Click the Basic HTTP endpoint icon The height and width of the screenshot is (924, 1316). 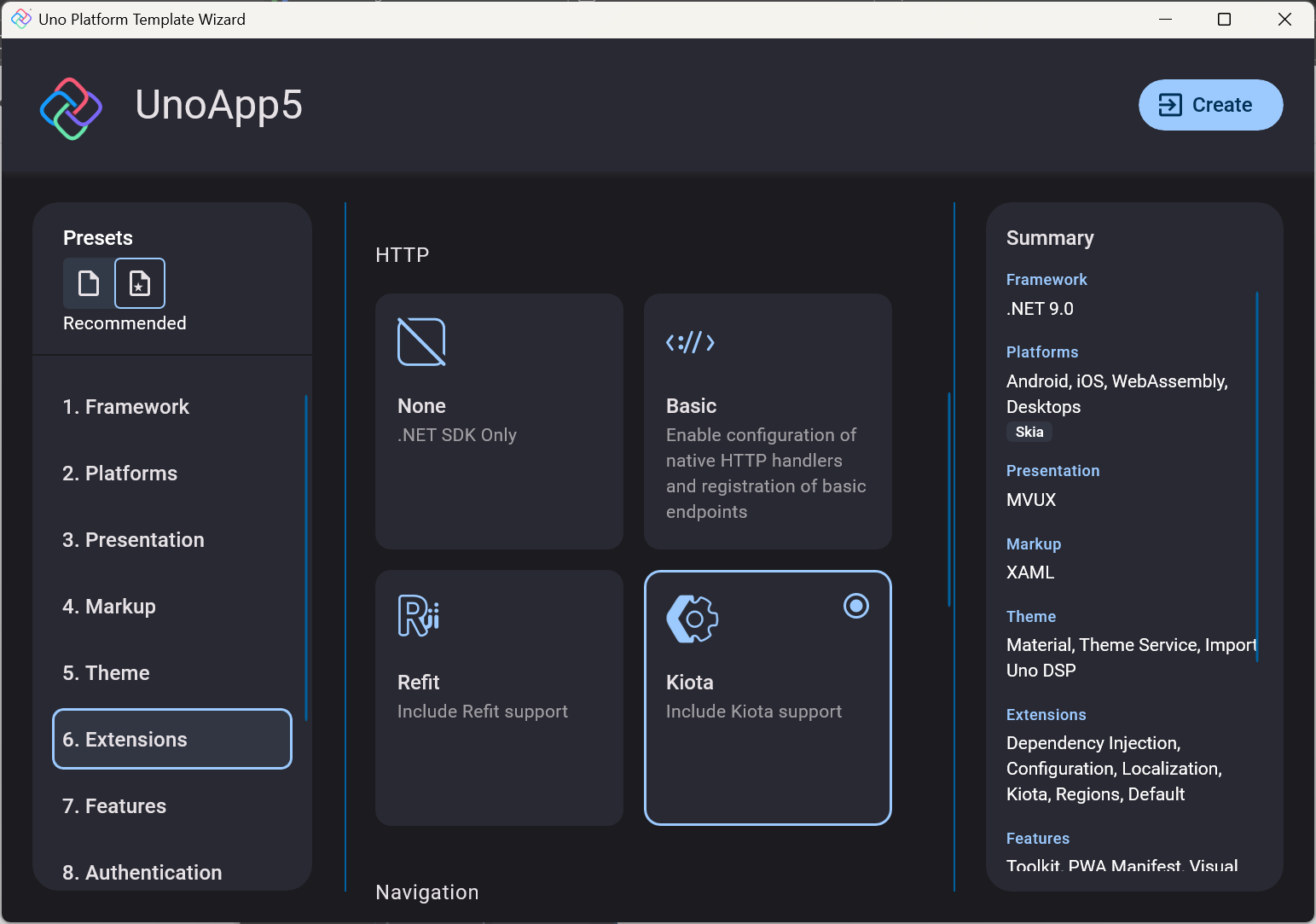pos(690,342)
